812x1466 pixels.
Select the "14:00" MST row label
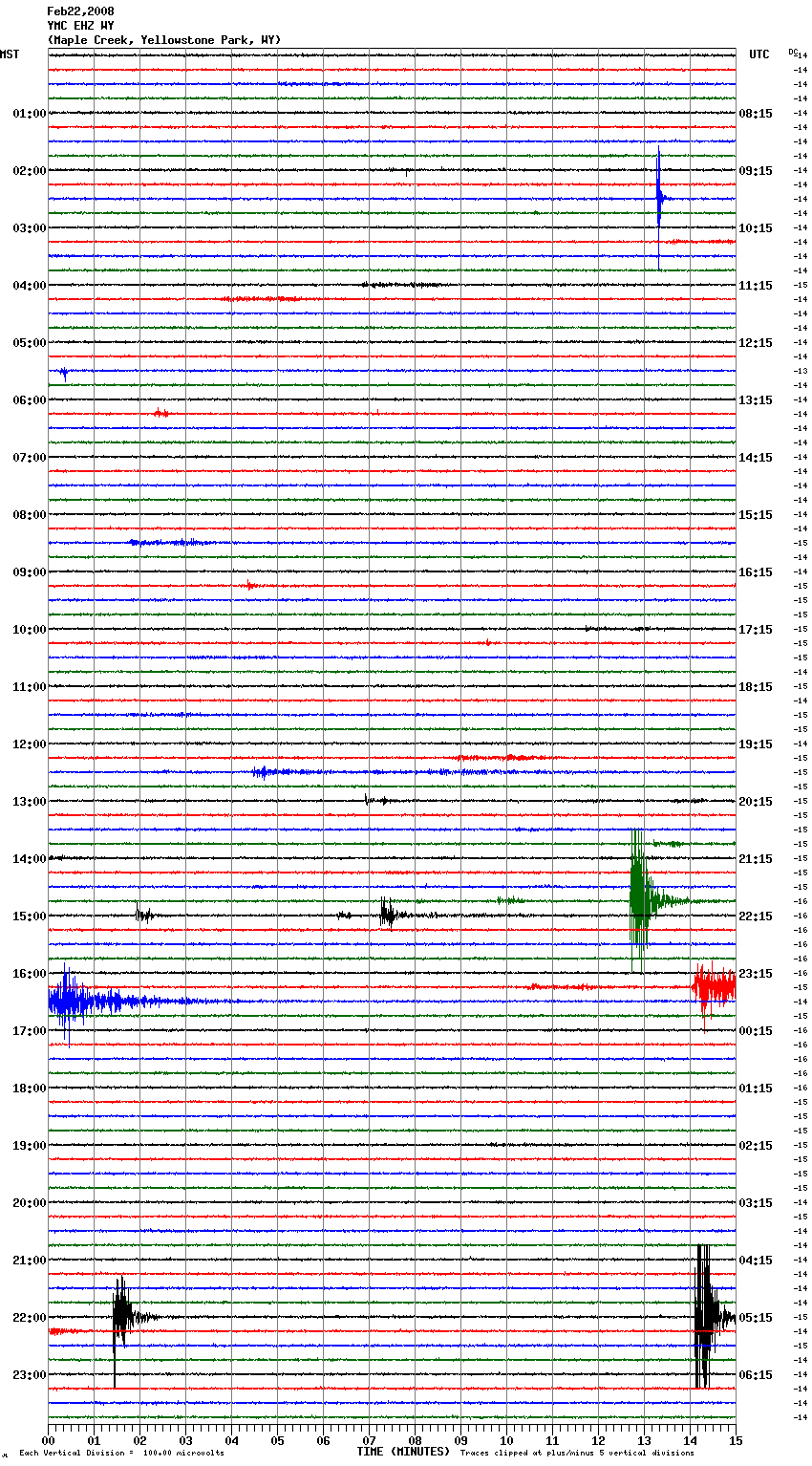[30, 859]
